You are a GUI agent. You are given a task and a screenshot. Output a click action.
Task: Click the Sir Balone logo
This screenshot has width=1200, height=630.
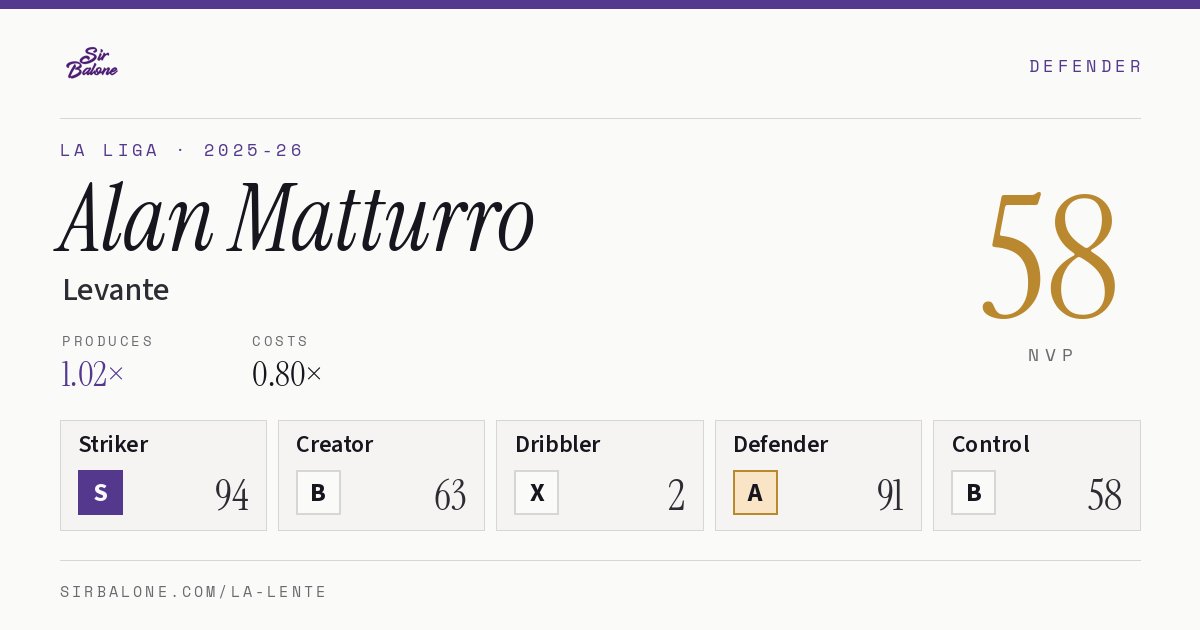pyautogui.click(x=92, y=63)
